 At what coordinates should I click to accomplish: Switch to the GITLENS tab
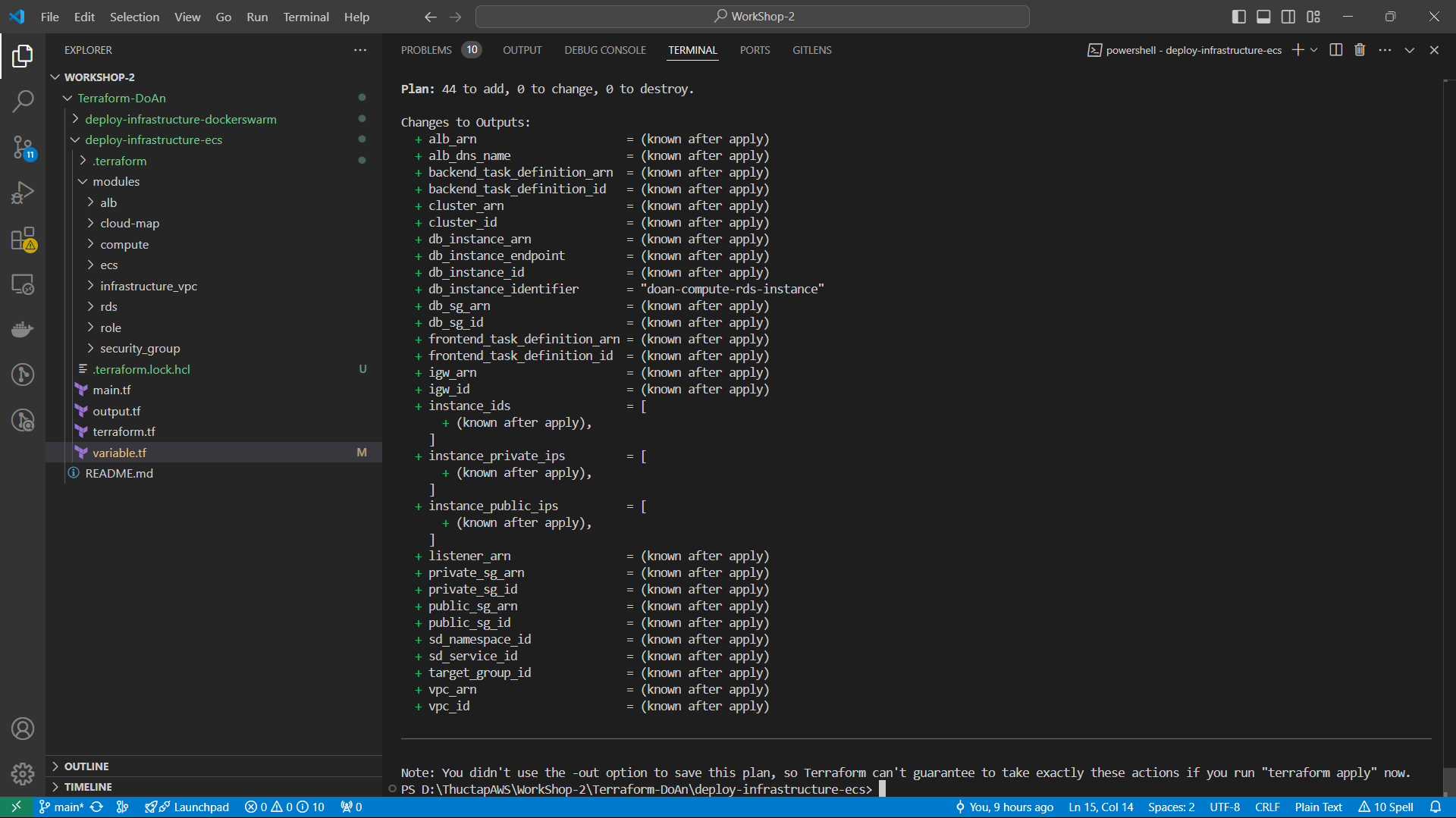pyautogui.click(x=812, y=50)
